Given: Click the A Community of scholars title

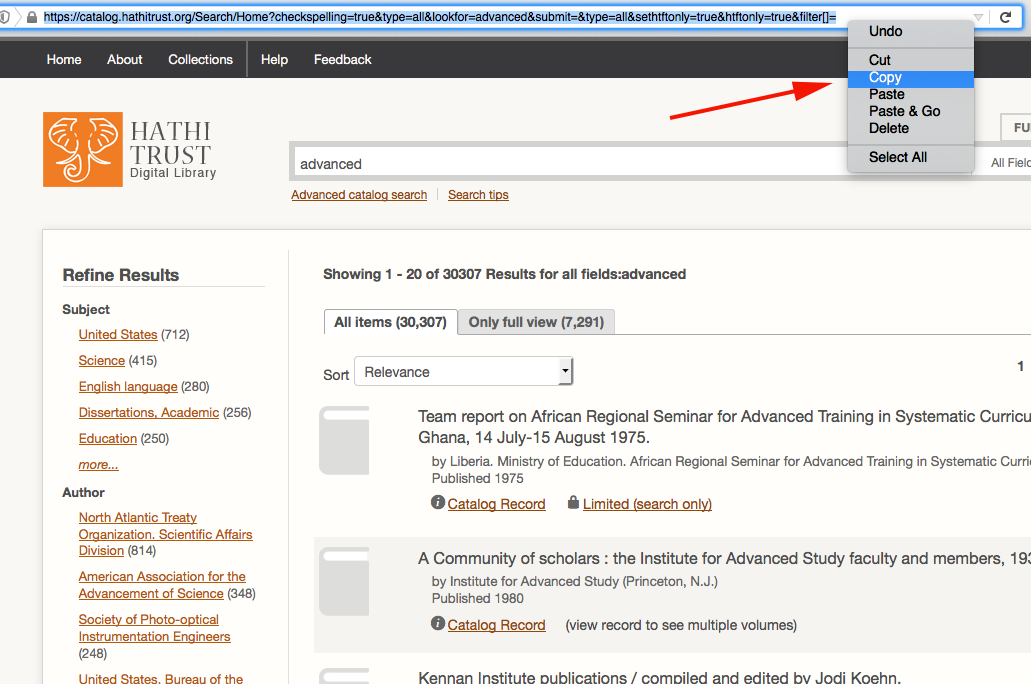Looking at the screenshot, I should point(724,558).
